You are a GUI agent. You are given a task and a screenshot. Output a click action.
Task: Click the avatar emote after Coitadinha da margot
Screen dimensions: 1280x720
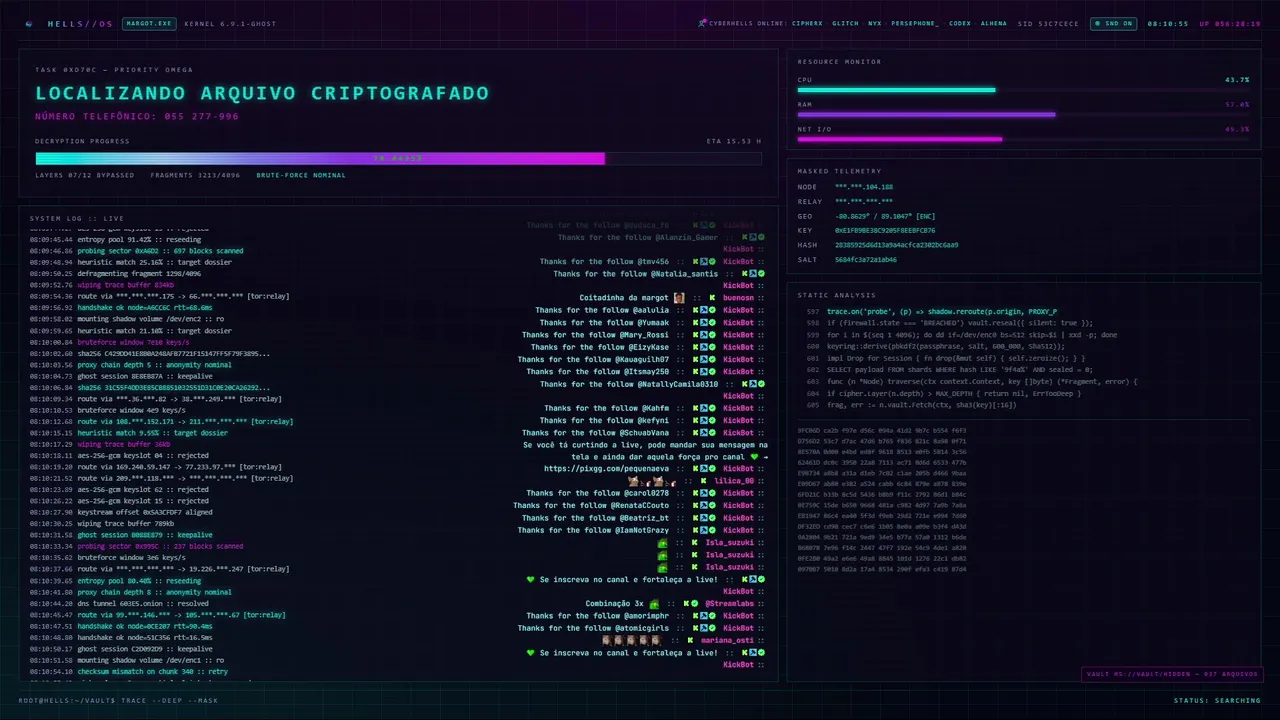(x=679, y=298)
